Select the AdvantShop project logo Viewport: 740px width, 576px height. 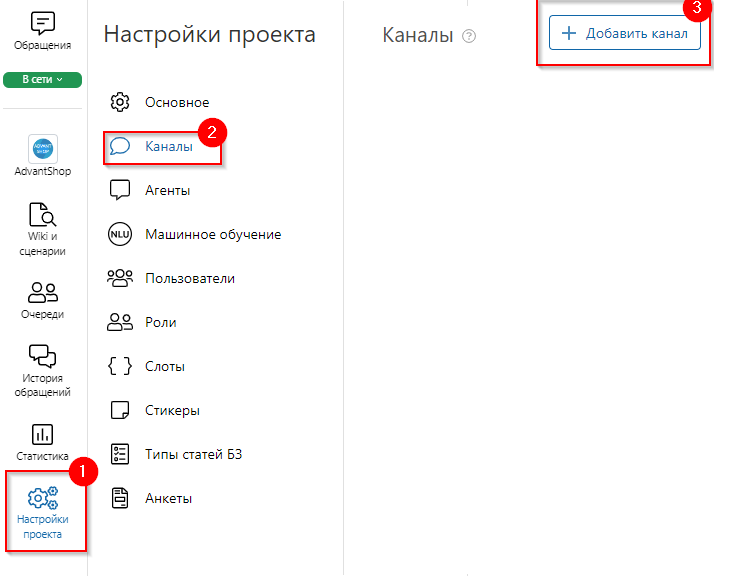43,149
